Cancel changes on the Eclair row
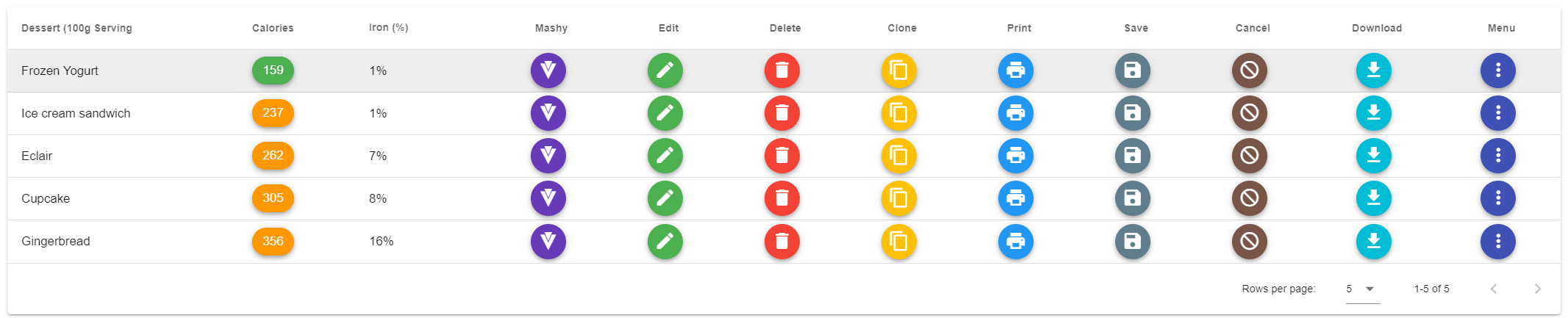This screenshot has height=318, width=1568. (x=1250, y=156)
